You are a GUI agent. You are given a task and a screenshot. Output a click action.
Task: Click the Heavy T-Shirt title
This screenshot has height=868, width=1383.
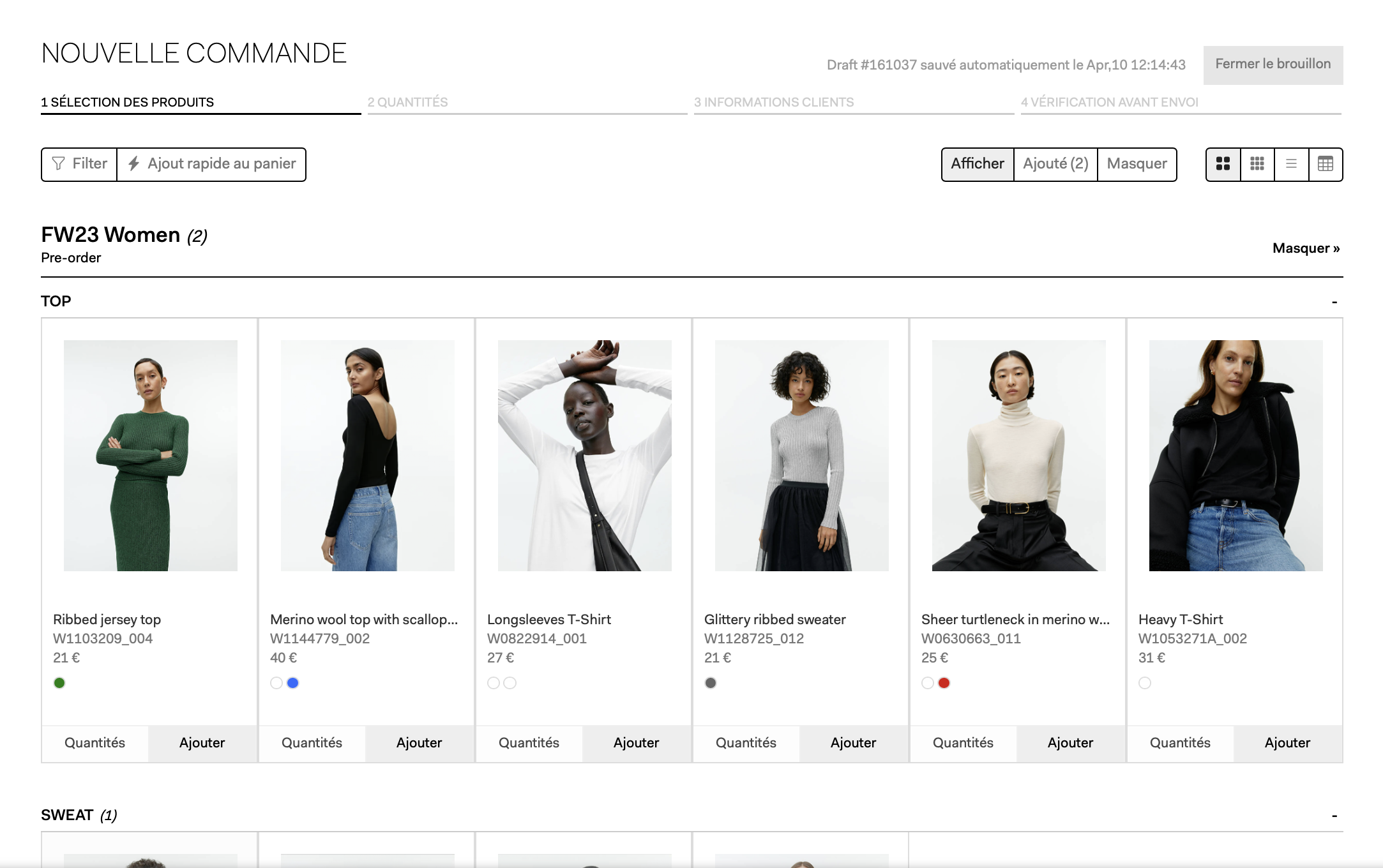[x=1181, y=620]
